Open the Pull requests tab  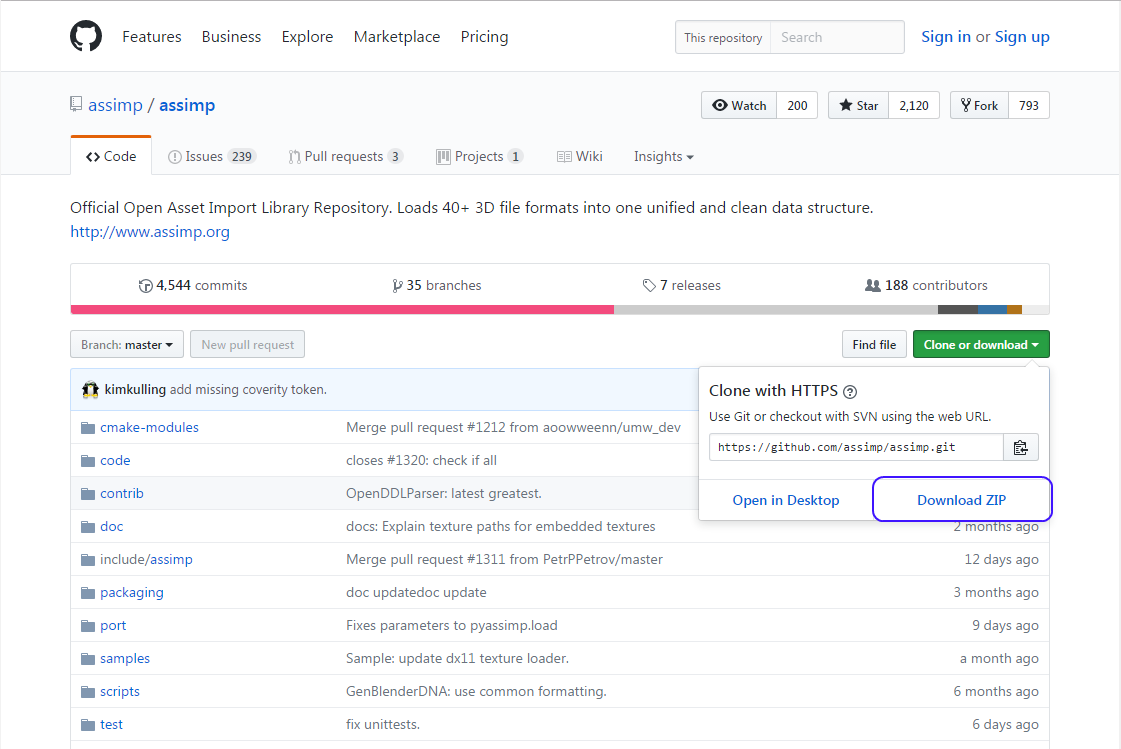pos(346,157)
